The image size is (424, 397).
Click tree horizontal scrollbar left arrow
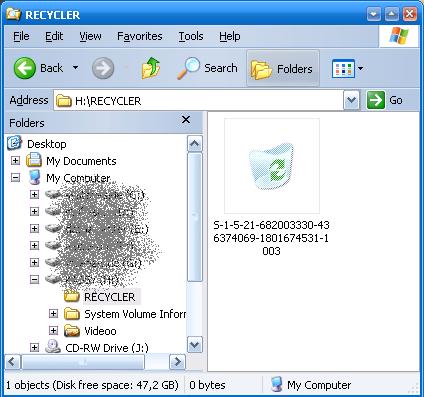coord(13,362)
